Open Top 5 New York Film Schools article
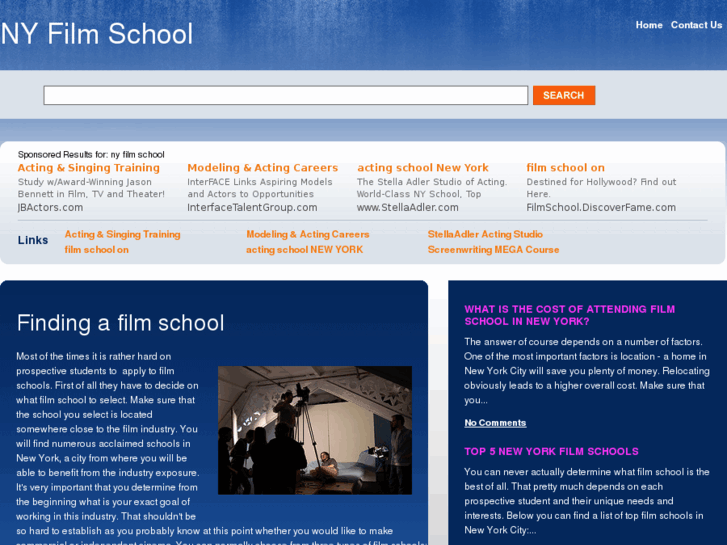 click(551, 451)
